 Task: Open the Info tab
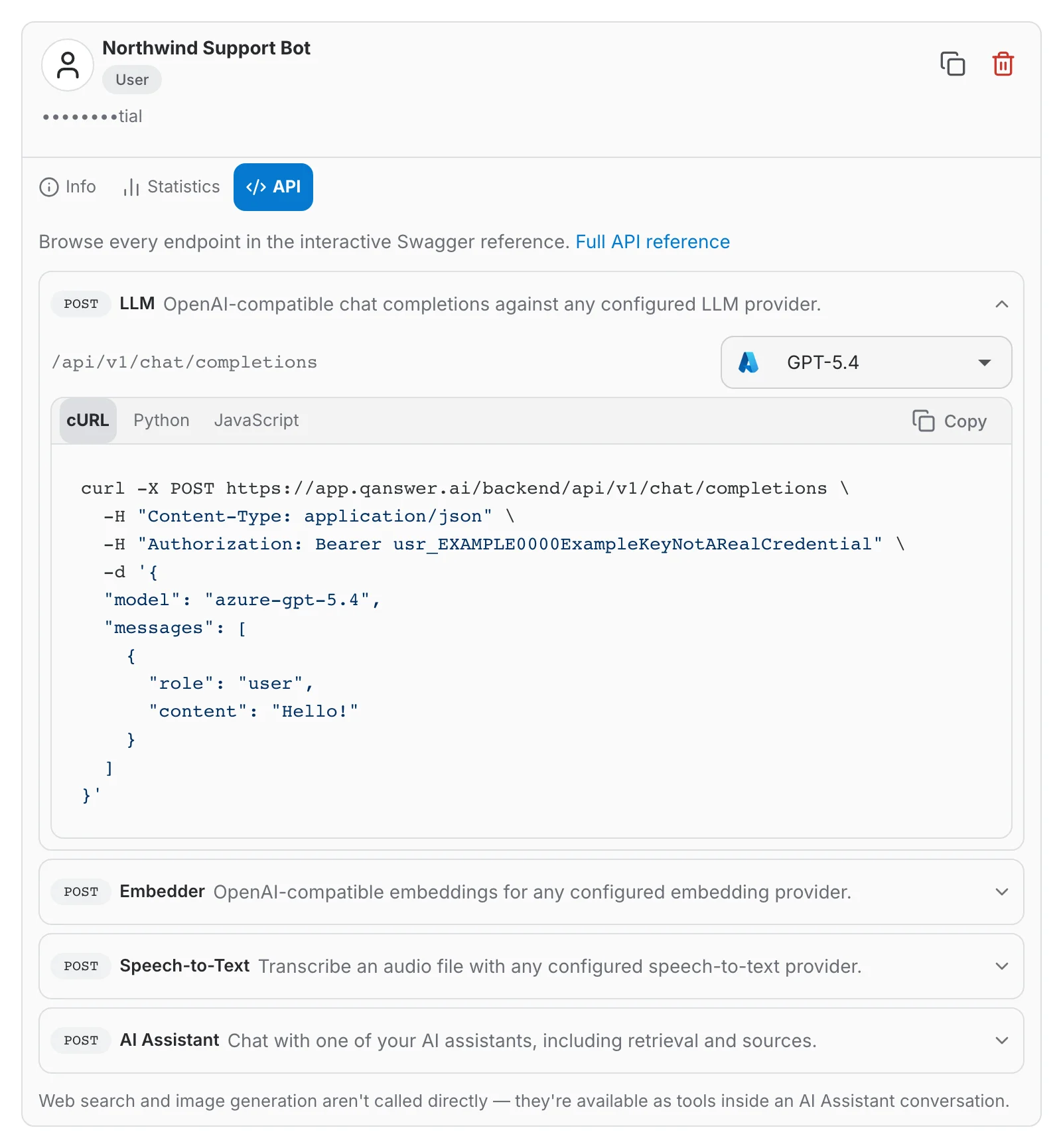click(68, 187)
